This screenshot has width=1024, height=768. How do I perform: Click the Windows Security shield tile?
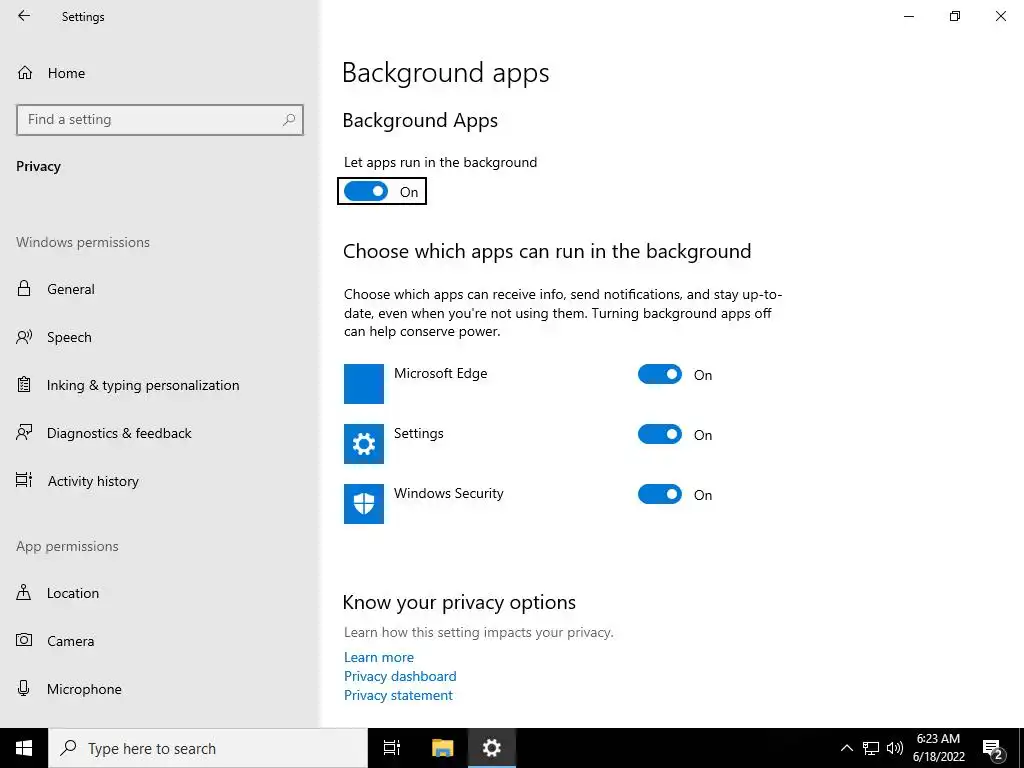pyautogui.click(x=364, y=504)
